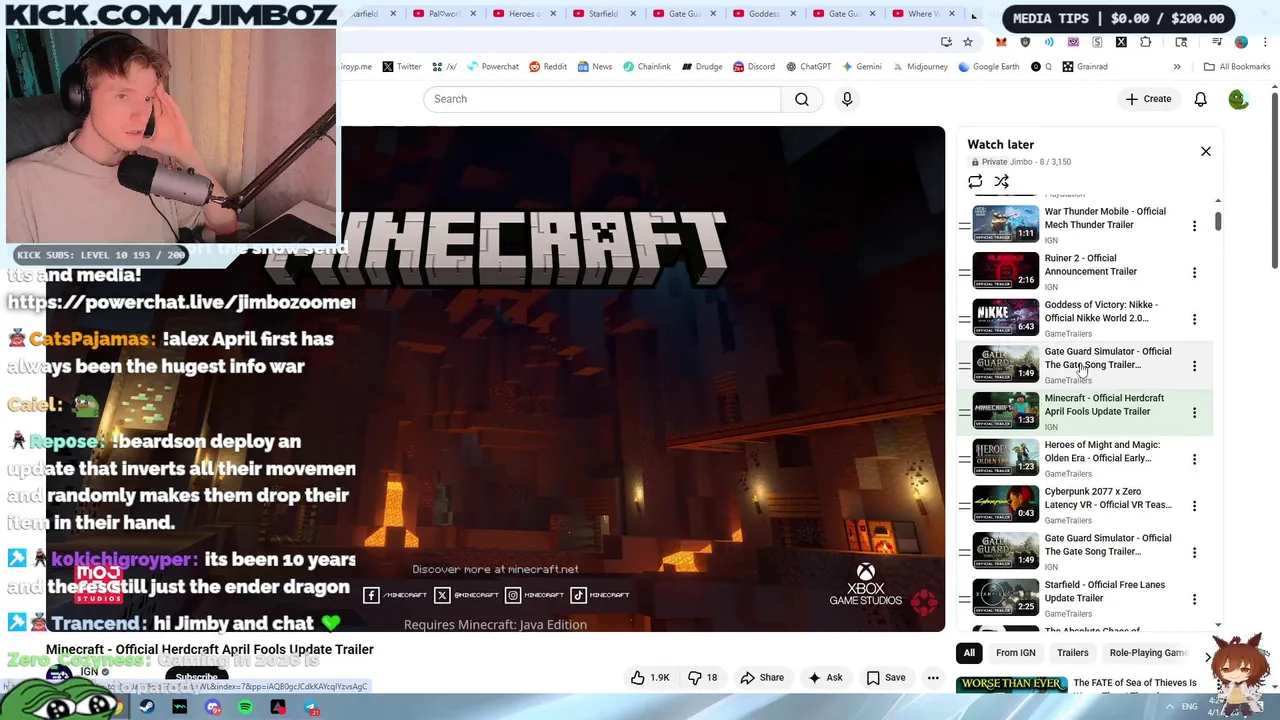Focus the YouTube search field
This screenshot has height=720, width=1280.
[x=602, y=99]
